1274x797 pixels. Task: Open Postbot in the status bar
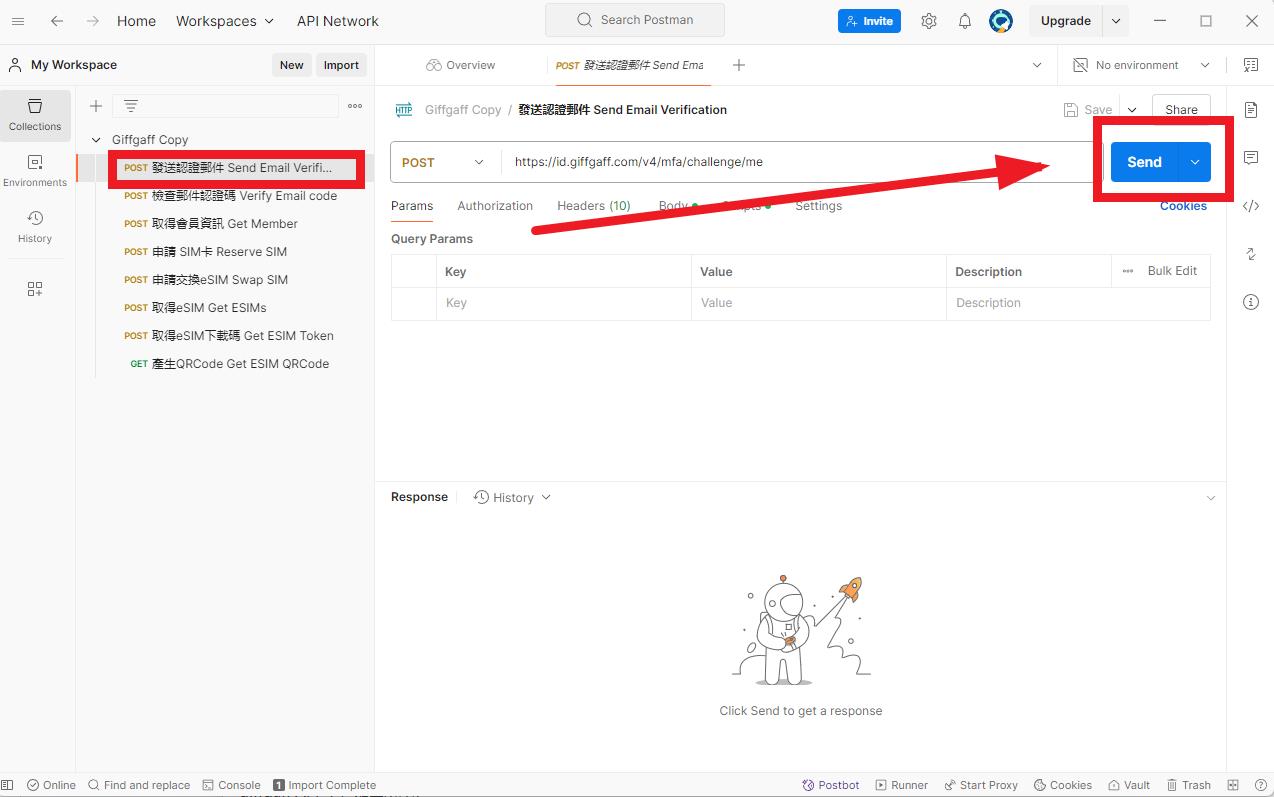tap(831, 785)
